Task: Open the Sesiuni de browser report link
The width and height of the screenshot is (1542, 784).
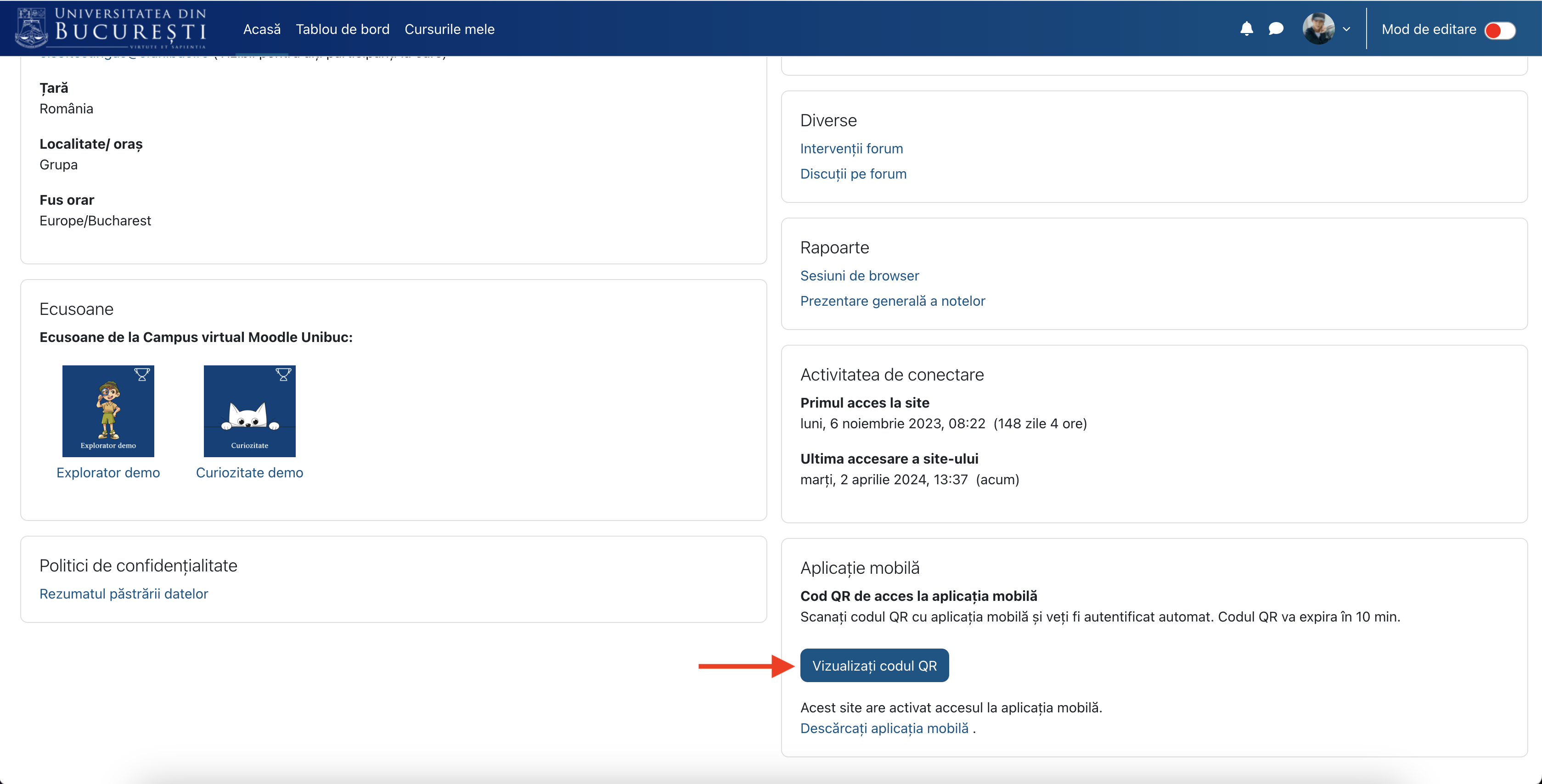Action: tap(860, 275)
